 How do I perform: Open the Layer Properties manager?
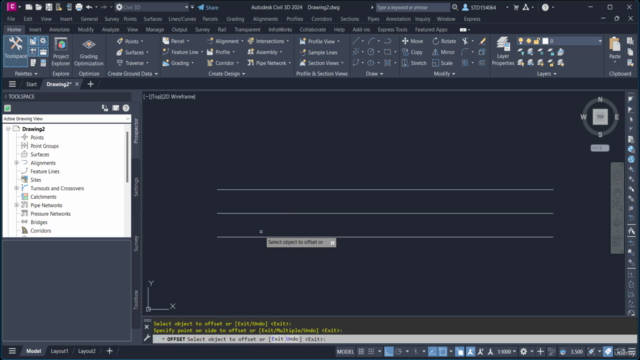[x=503, y=51]
